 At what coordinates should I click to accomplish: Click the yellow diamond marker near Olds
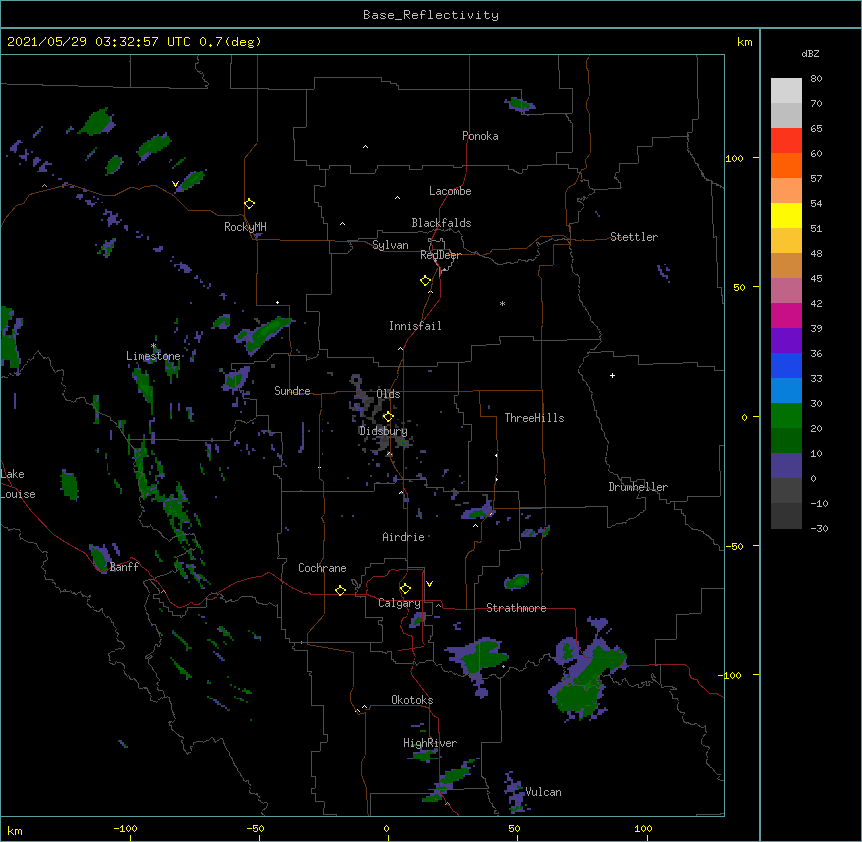388,417
